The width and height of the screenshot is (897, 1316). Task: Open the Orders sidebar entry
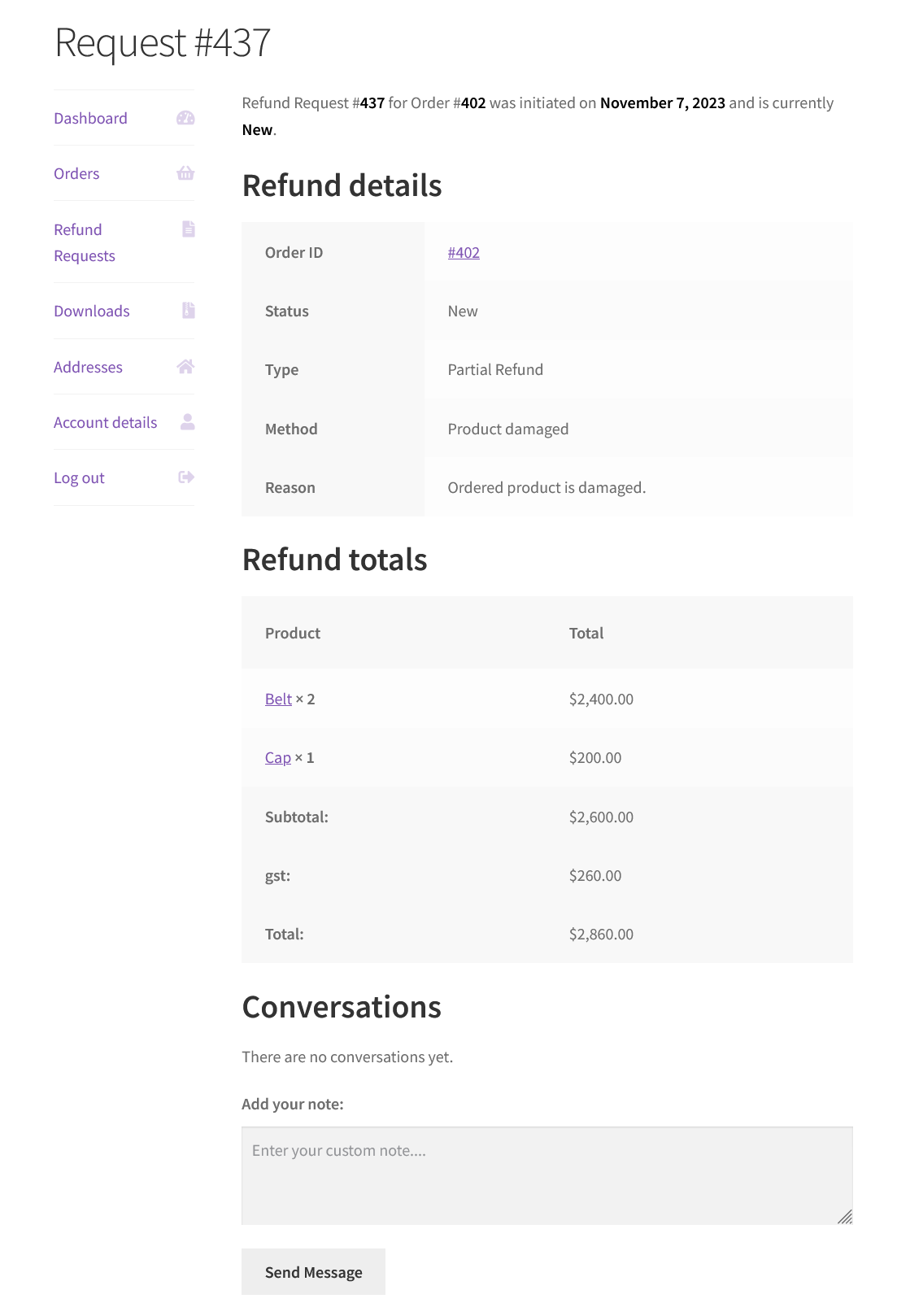tap(76, 173)
